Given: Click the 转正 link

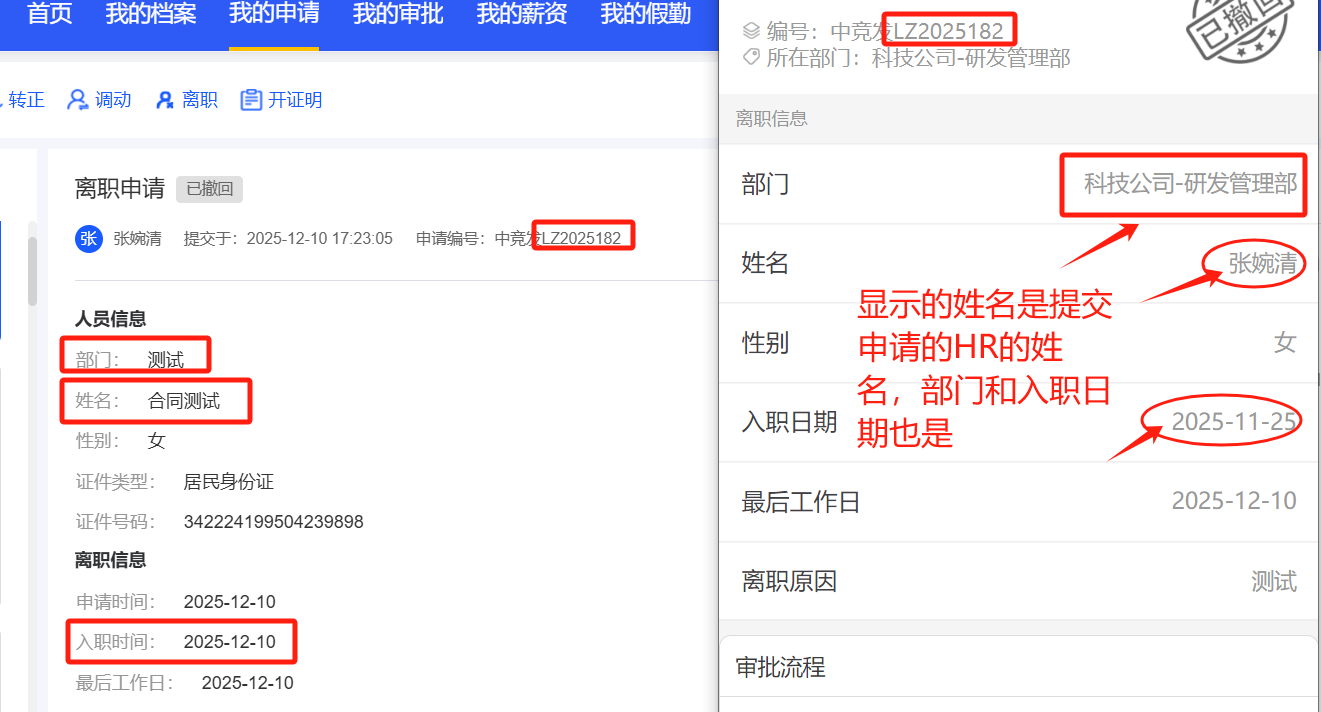Looking at the screenshot, I should click(27, 100).
